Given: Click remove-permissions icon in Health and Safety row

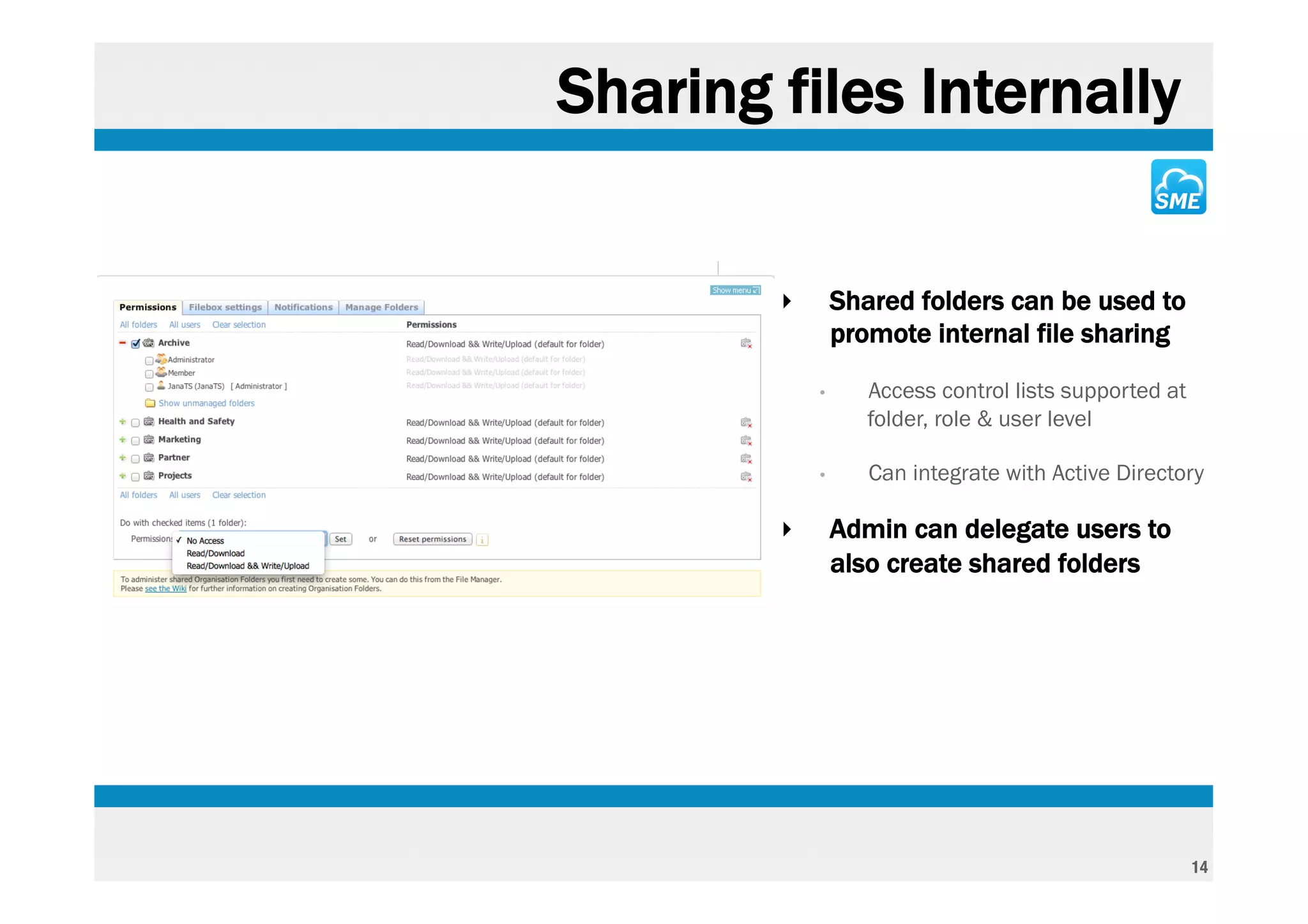Looking at the screenshot, I should pos(746,423).
